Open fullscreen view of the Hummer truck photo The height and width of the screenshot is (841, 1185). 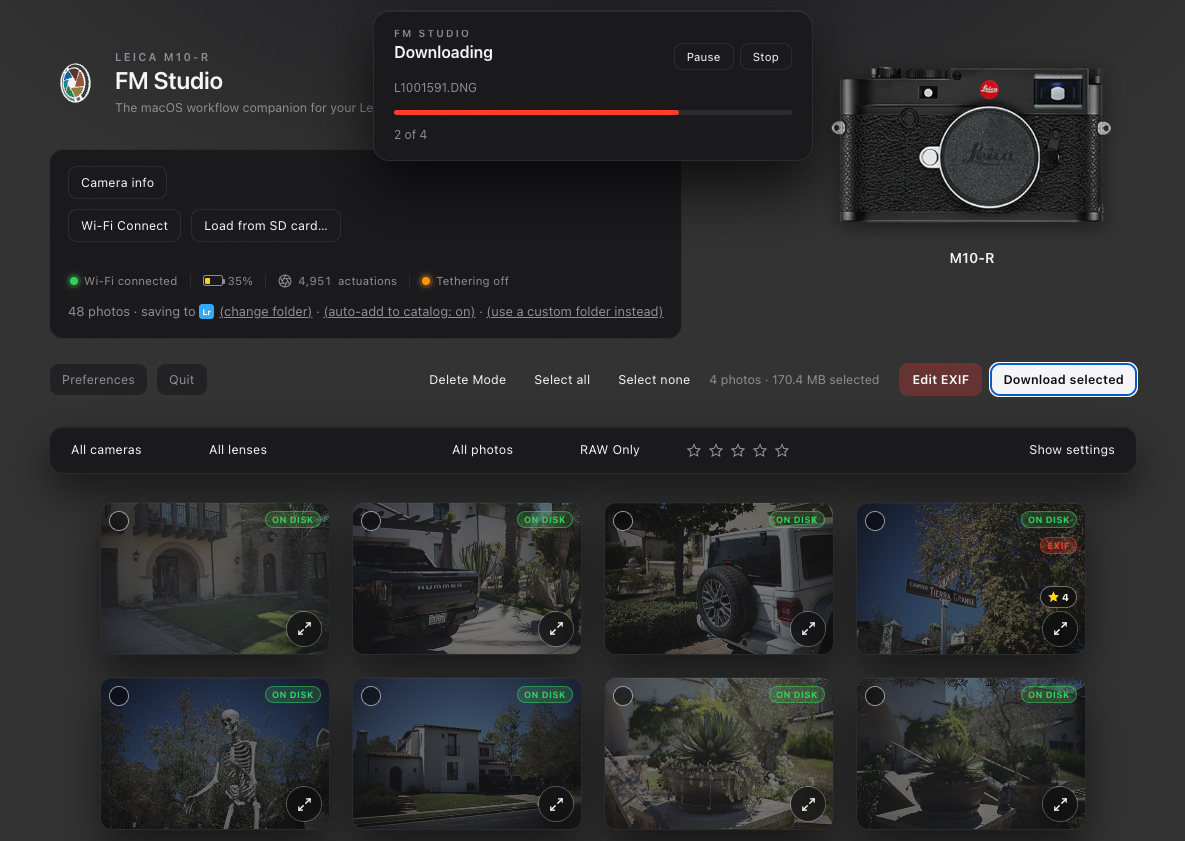(556, 629)
